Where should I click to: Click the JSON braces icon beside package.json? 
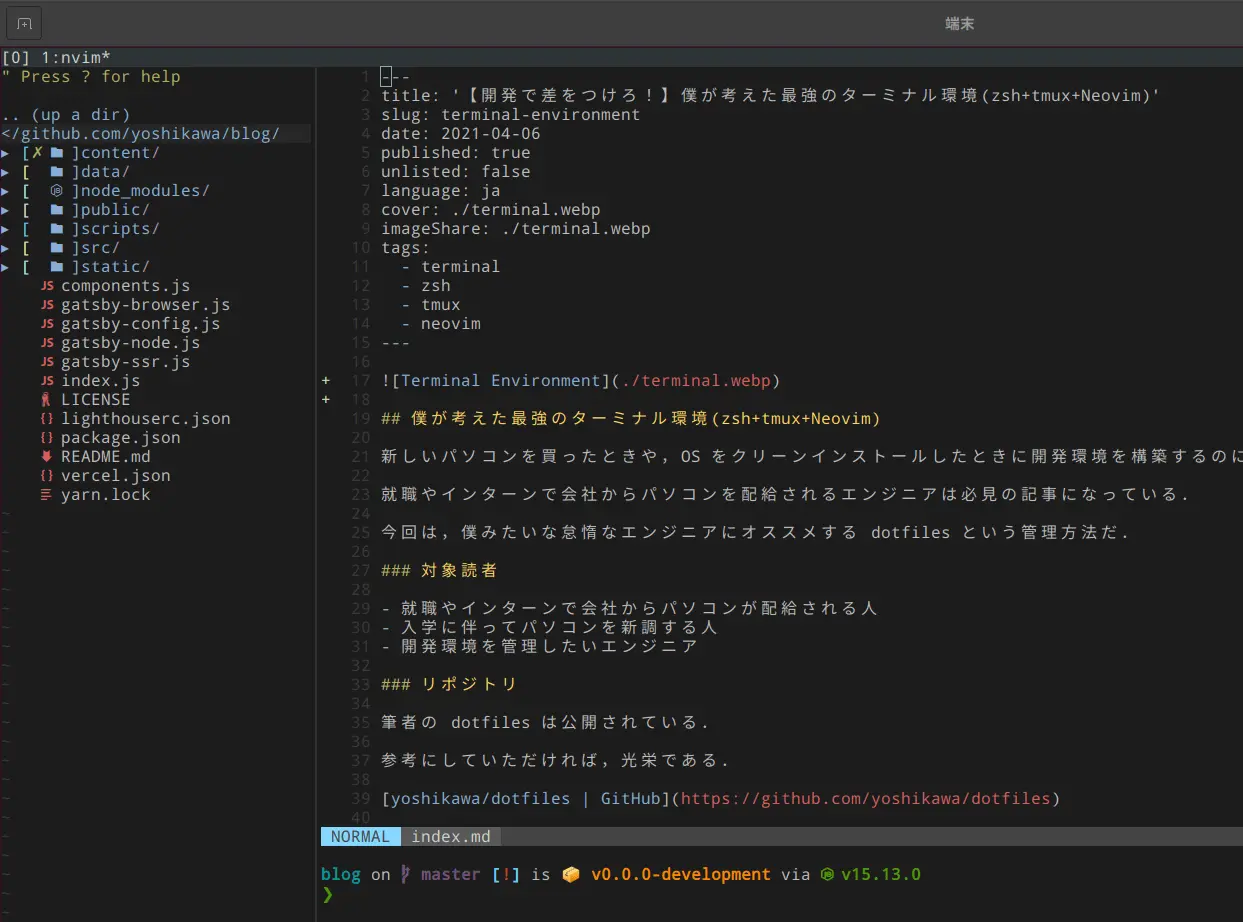[x=47, y=438]
